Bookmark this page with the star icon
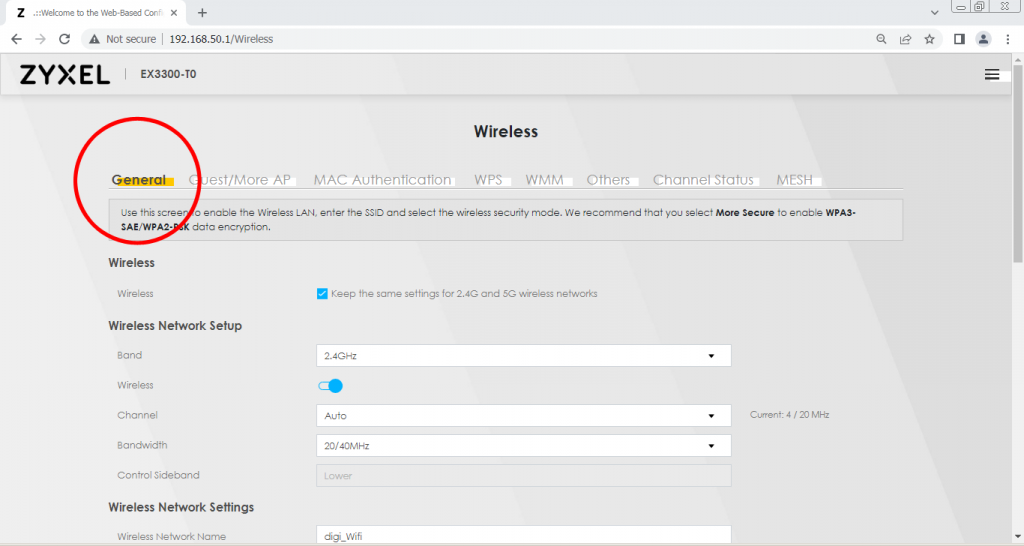This screenshot has width=1024, height=546. point(929,39)
